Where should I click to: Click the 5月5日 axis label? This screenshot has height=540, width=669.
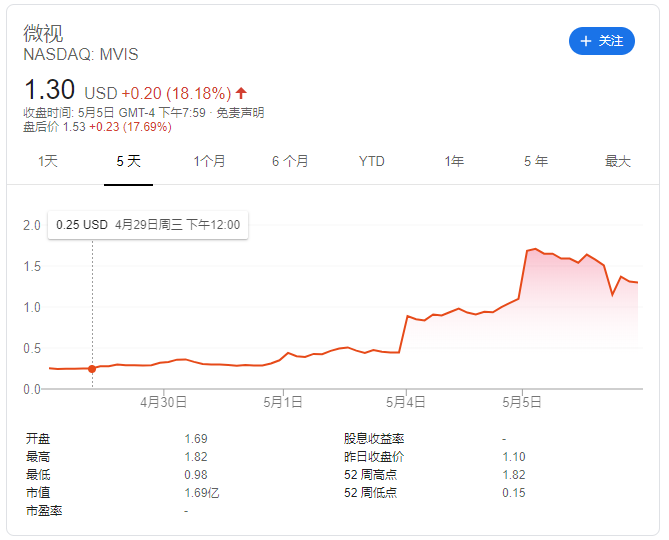tap(521, 402)
